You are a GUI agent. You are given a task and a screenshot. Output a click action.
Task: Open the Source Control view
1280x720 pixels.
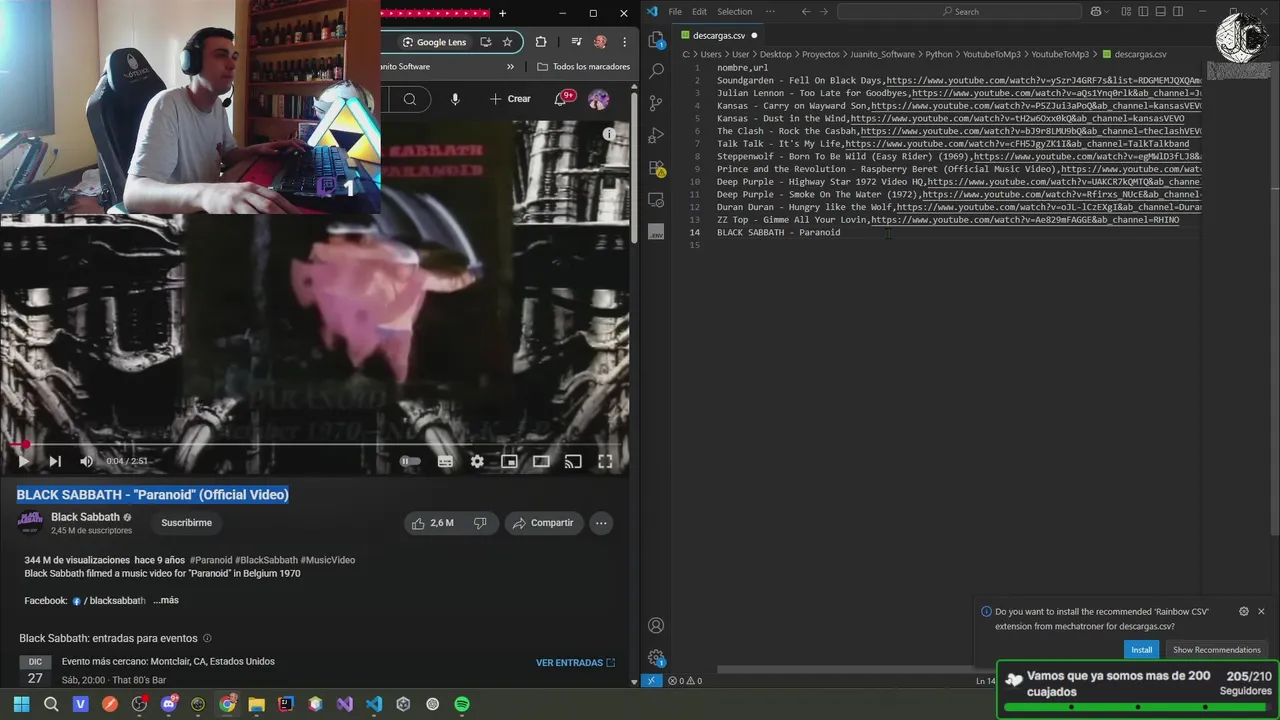(656, 103)
